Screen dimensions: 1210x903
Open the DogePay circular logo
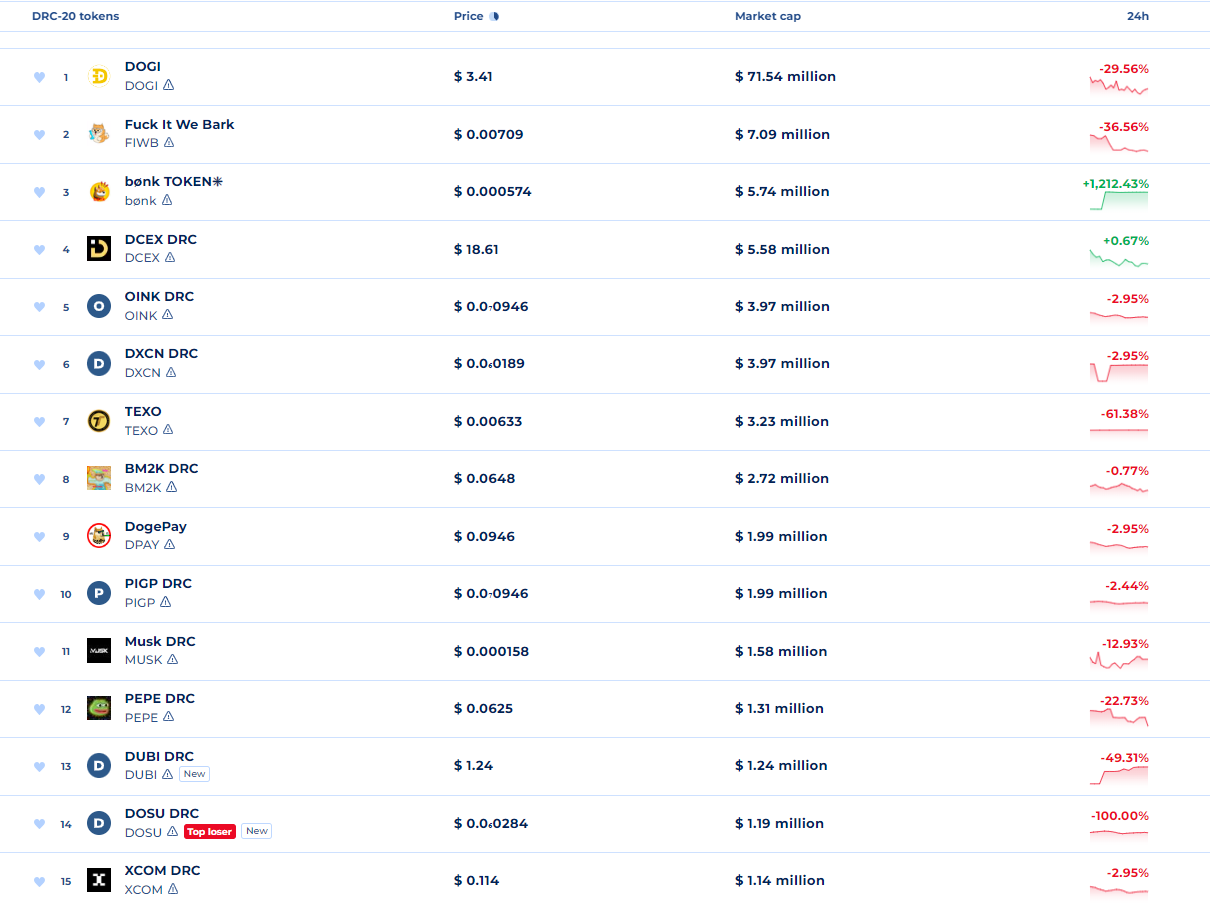tap(98, 536)
